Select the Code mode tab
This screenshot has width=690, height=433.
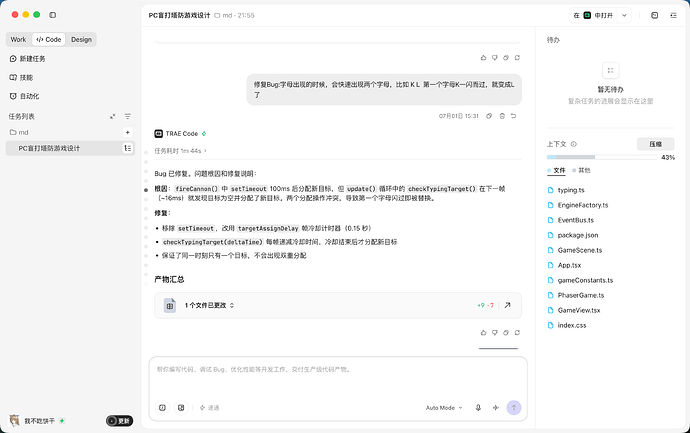[x=48, y=40]
